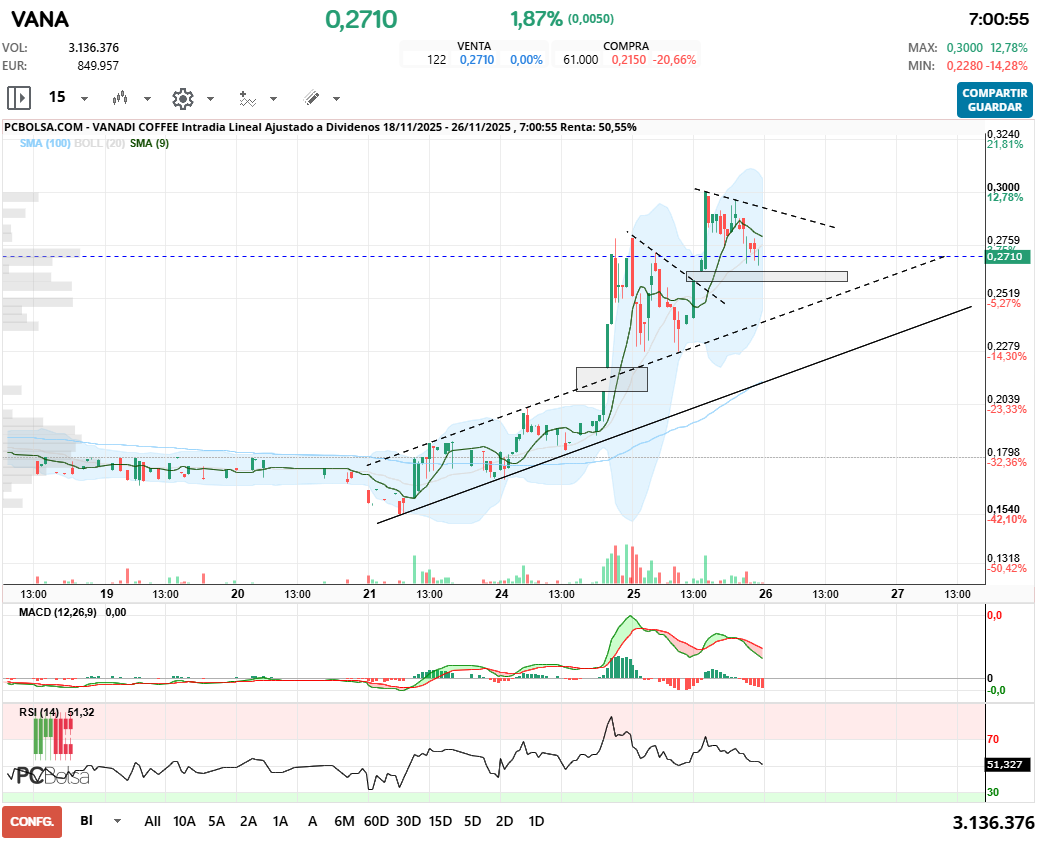Expand chart type dropdown arrow

[x=147, y=99]
